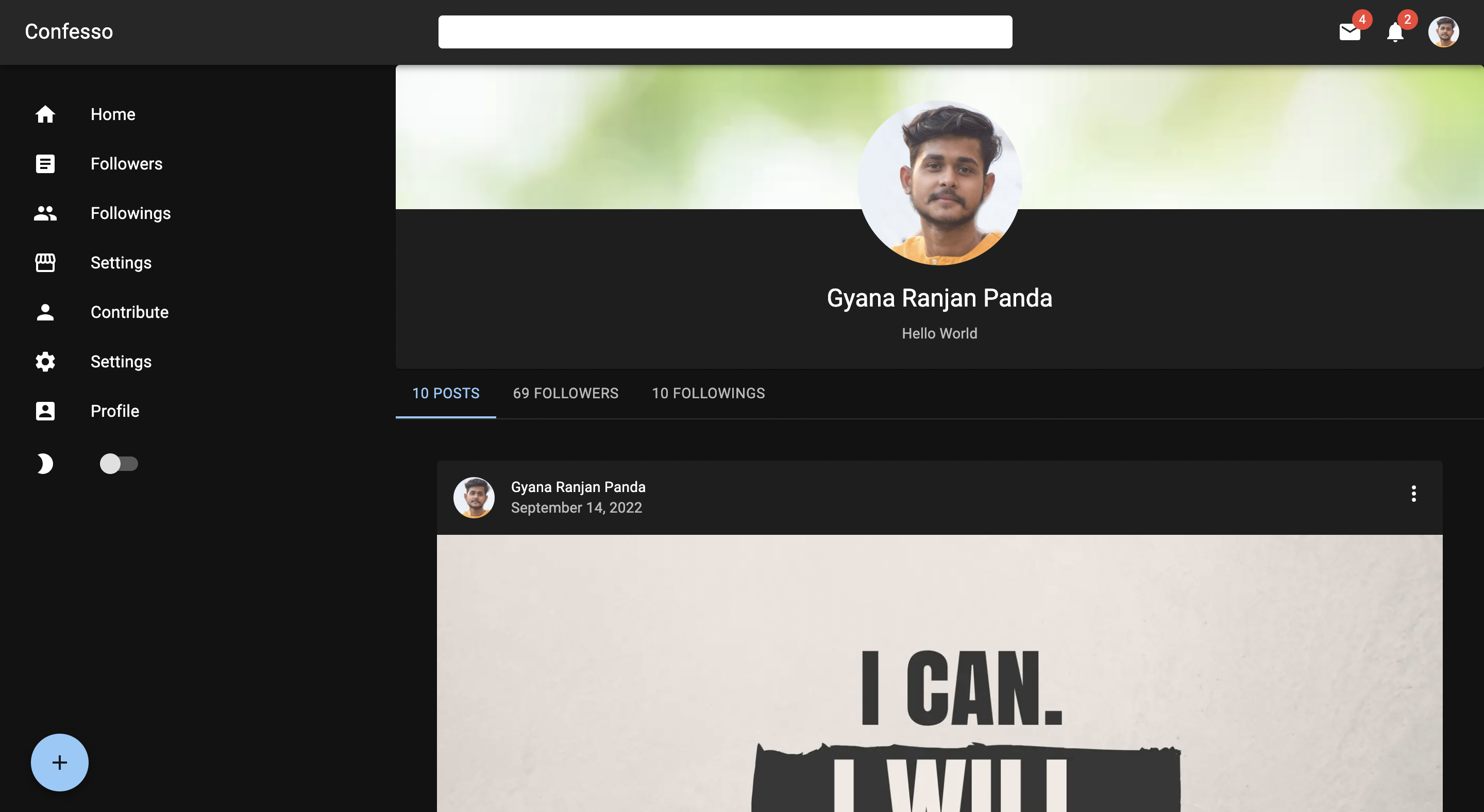1484x812 pixels.
Task: Click the moon theme icon
Action: click(45, 464)
